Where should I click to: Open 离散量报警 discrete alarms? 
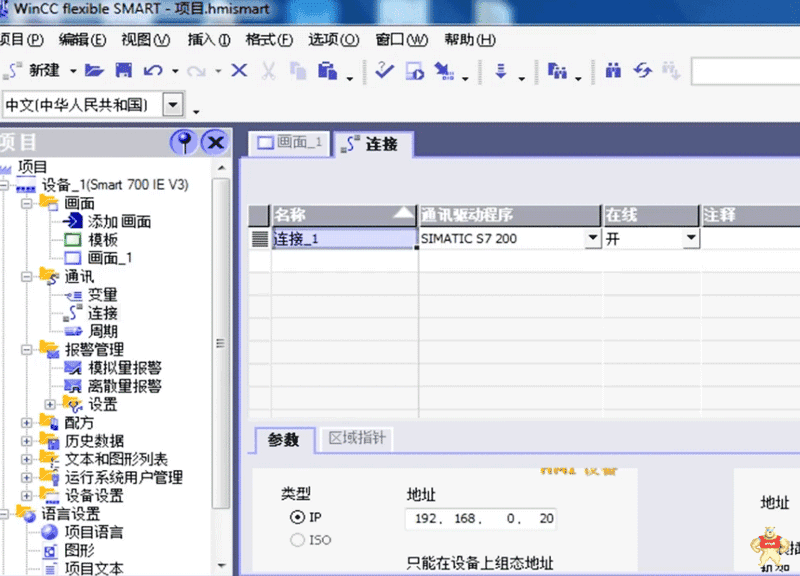[124, 386]
